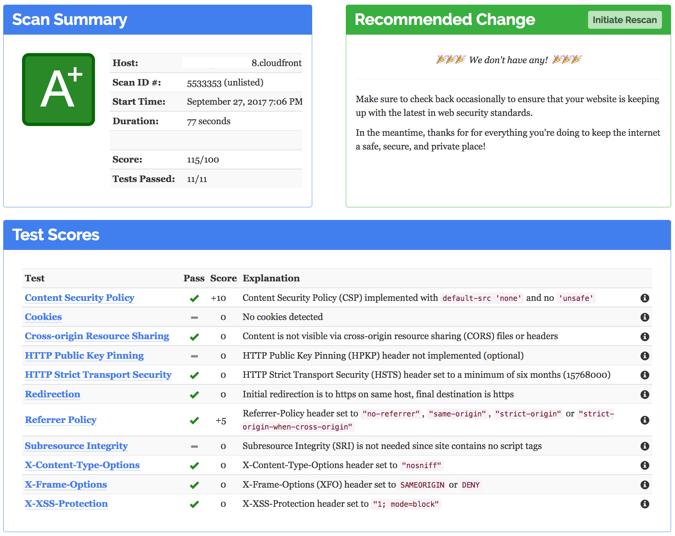Open the X-Frame-Options link
Screen dimensions: 675x536
66,484
